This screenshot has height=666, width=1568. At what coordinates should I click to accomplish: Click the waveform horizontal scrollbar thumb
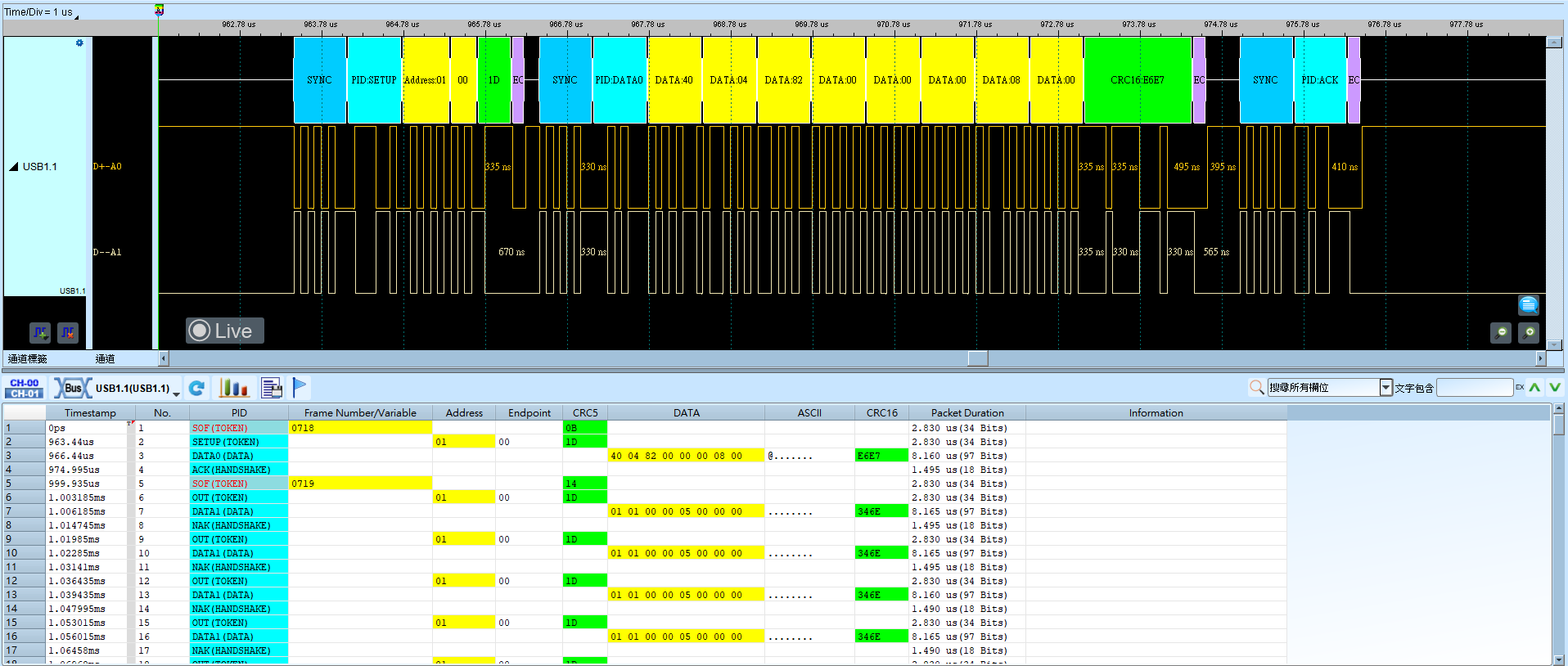click(x=978, y=358)
